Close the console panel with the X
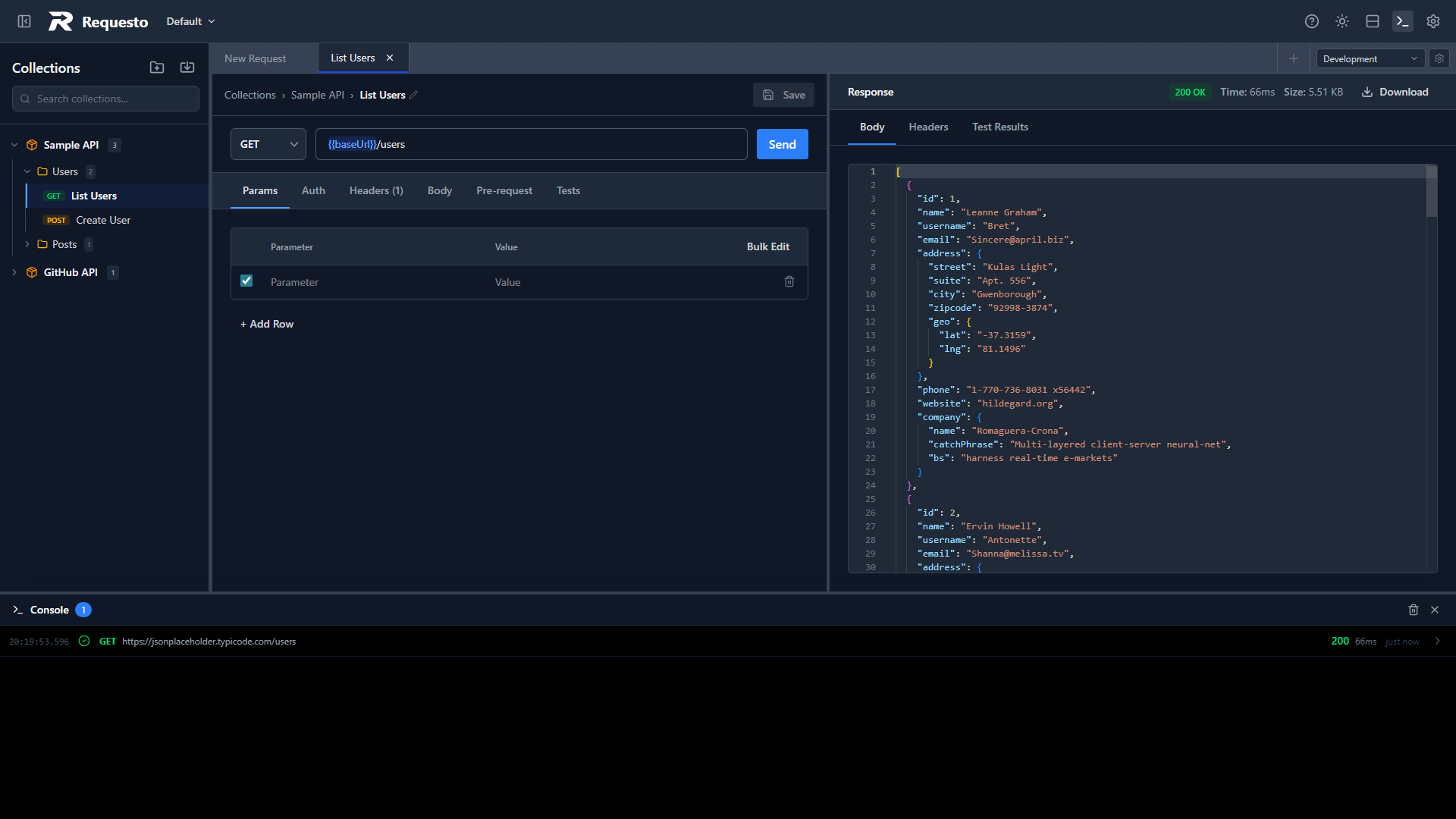This screenshot has height=819, width=1456. pyautogui.click(x=1435, y=610)
